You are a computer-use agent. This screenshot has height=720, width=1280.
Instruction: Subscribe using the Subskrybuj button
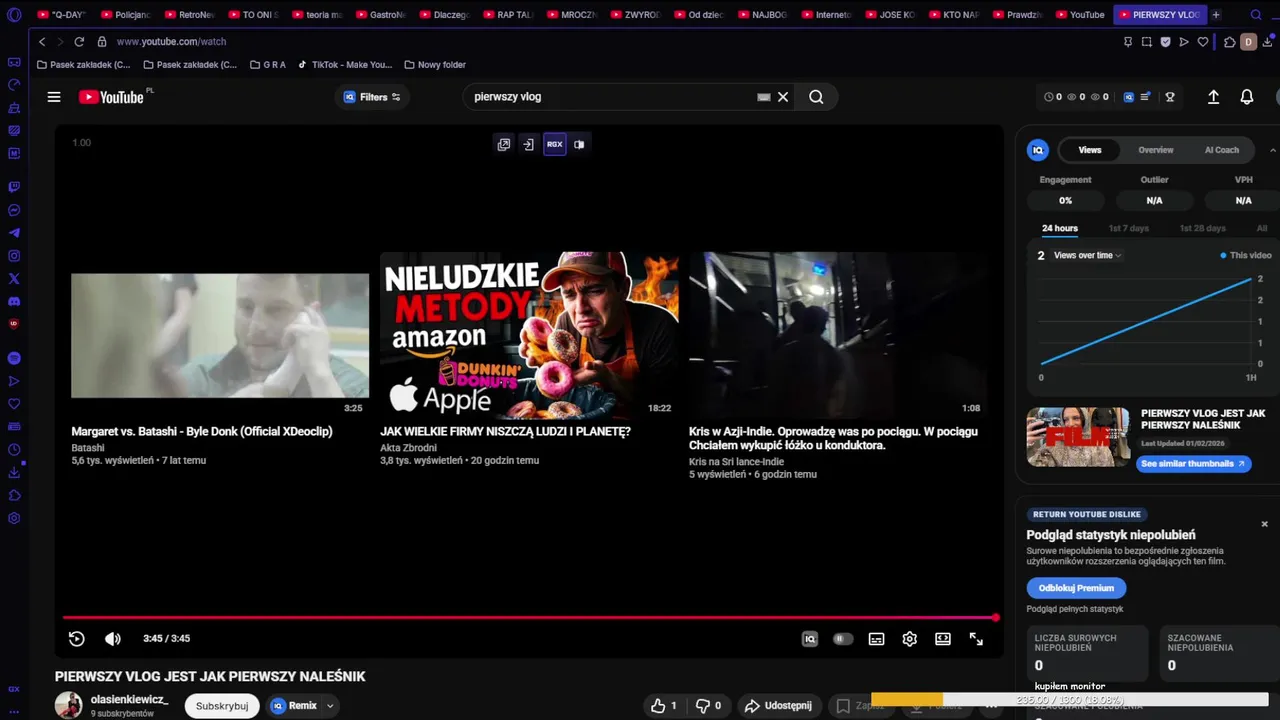(222, 706)
